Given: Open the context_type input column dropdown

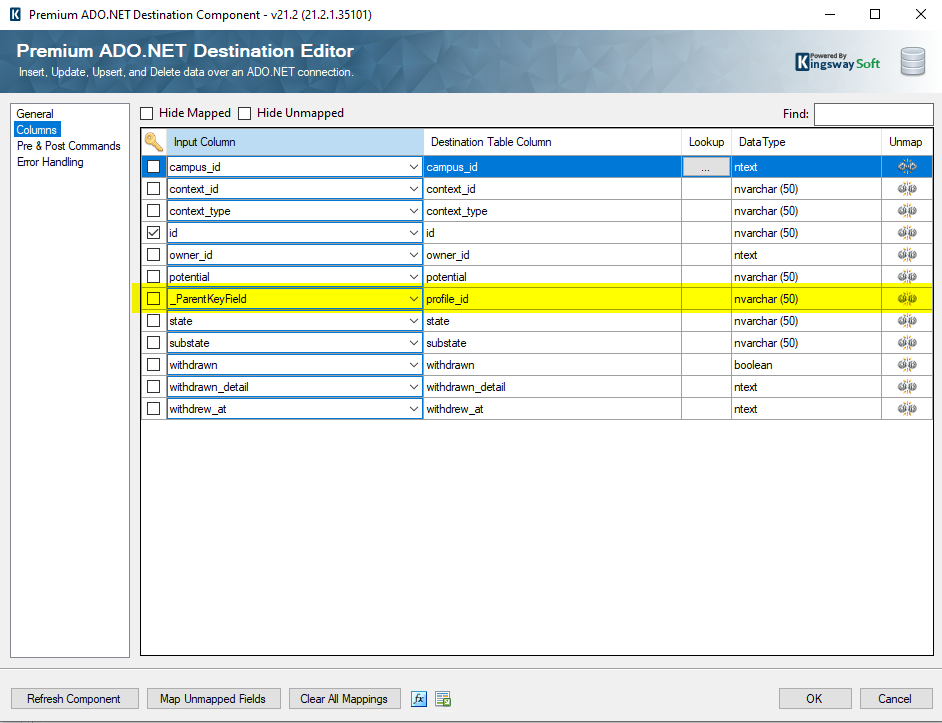Looking at the screenshot, I should pyautogui.click(x=413, y=210).
